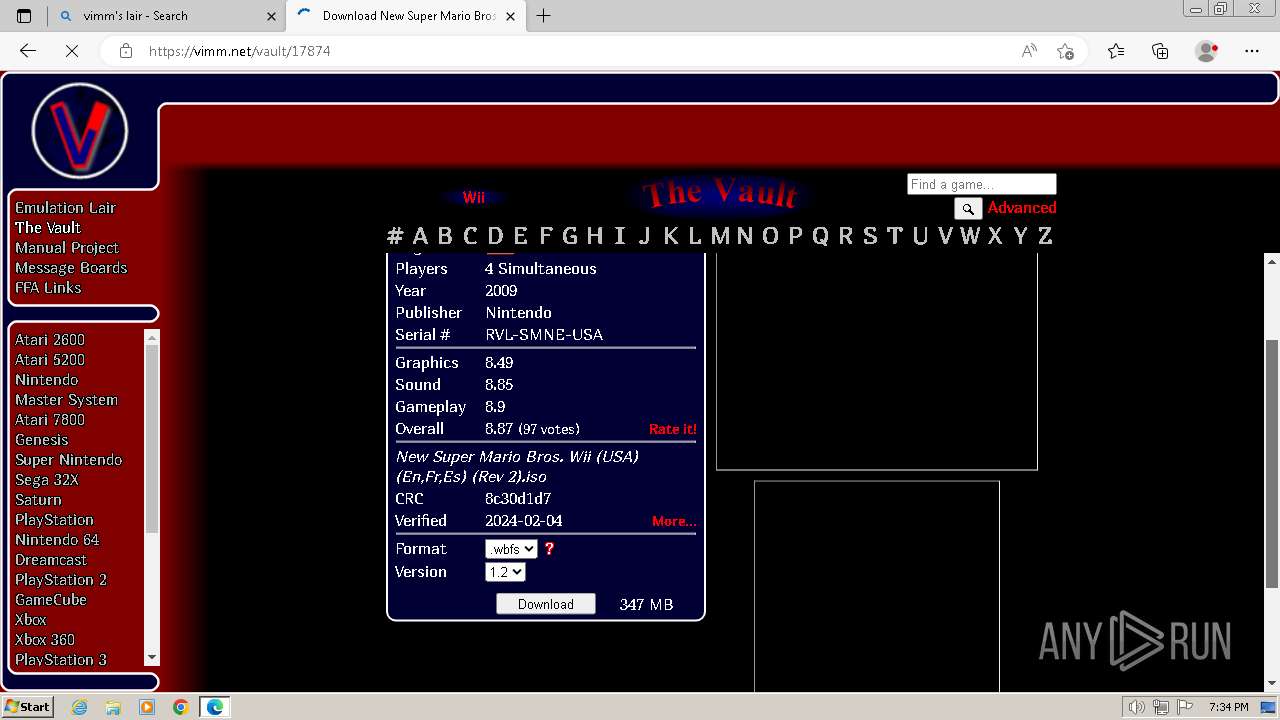
Task: Open browser Collections
Action: pos(1160,51)
